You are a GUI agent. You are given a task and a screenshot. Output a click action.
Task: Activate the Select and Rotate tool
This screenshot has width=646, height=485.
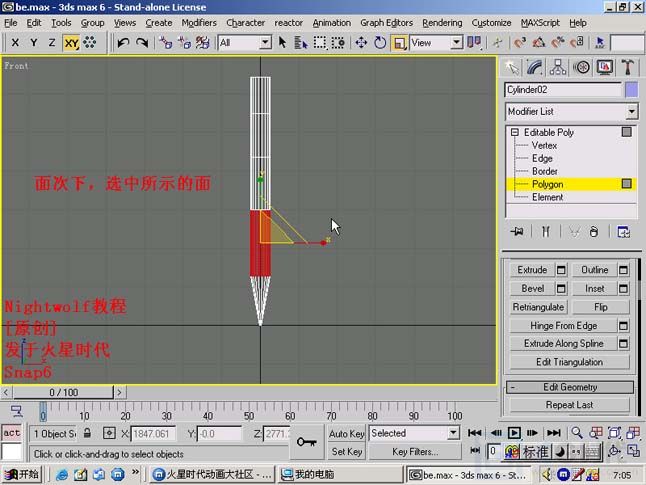click(x=380, y=42)
